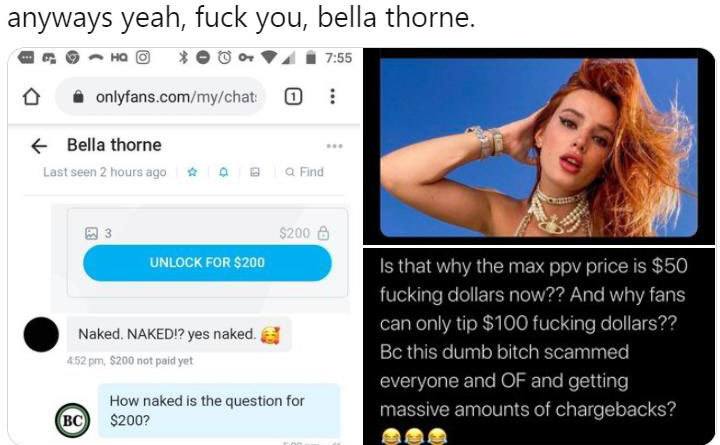
Task: Open chat options three-dot menu
Action: tap(334, 146)
